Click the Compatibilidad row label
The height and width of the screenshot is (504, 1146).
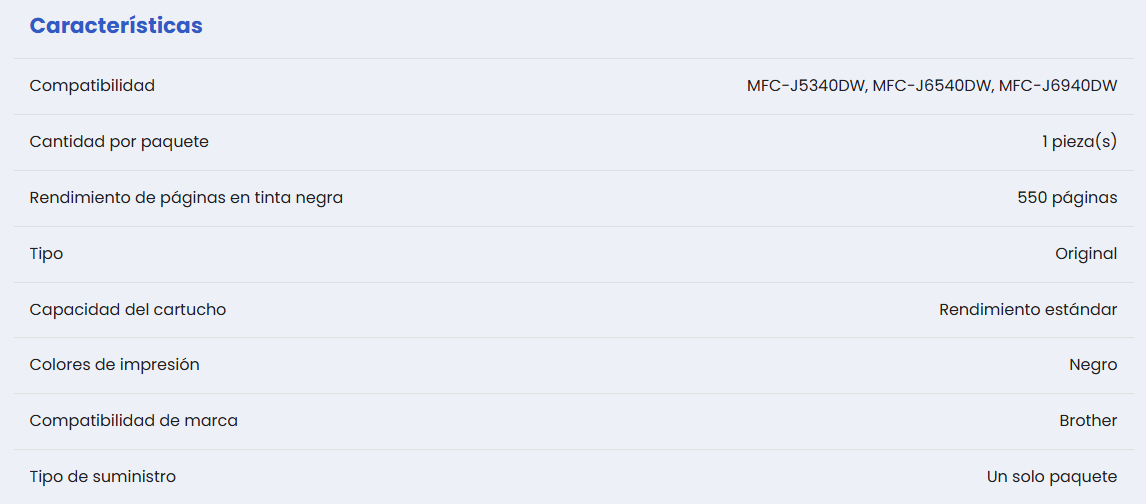tap(92, 86)
